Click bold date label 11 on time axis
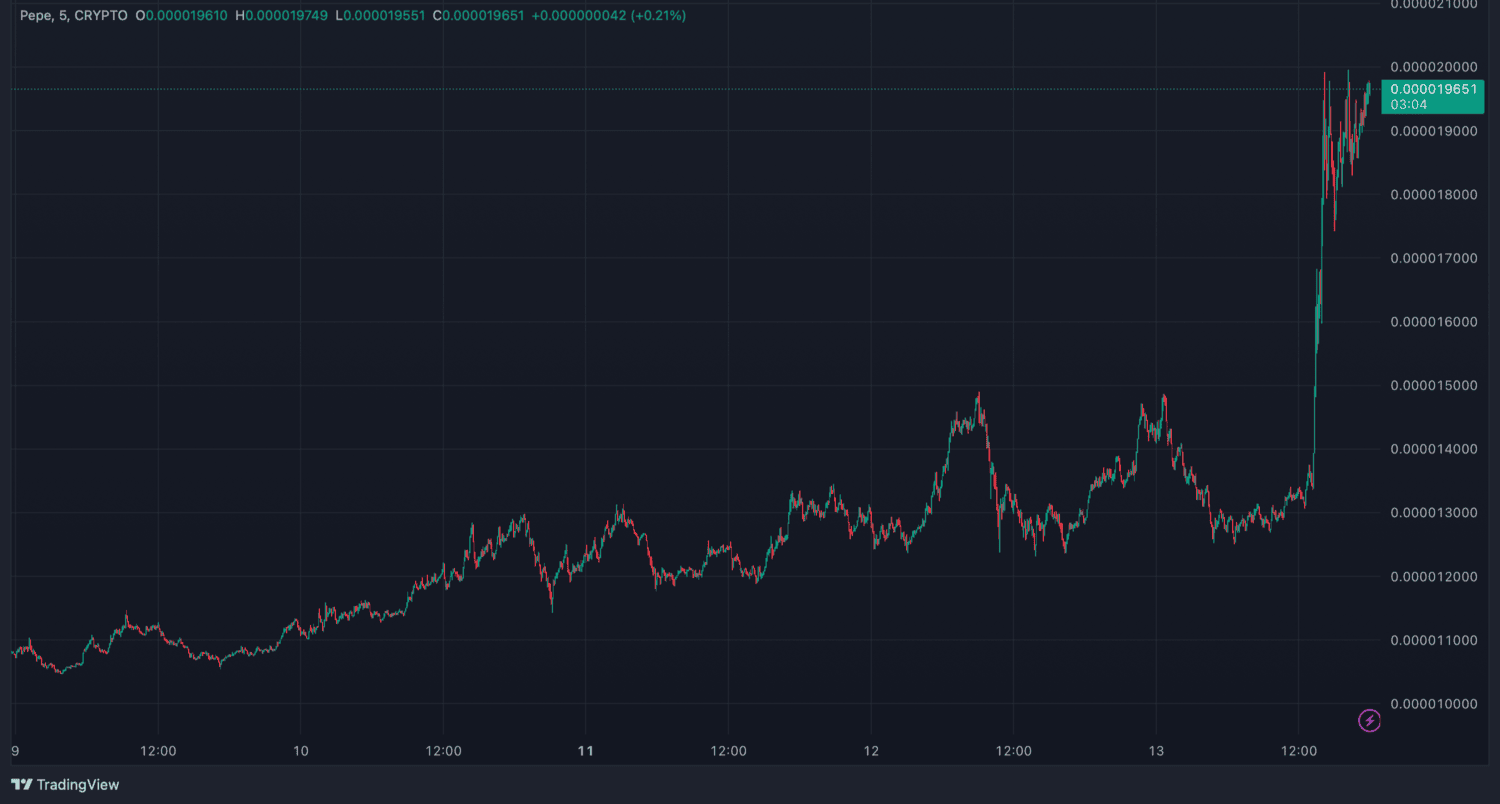 tap(586, 750)
